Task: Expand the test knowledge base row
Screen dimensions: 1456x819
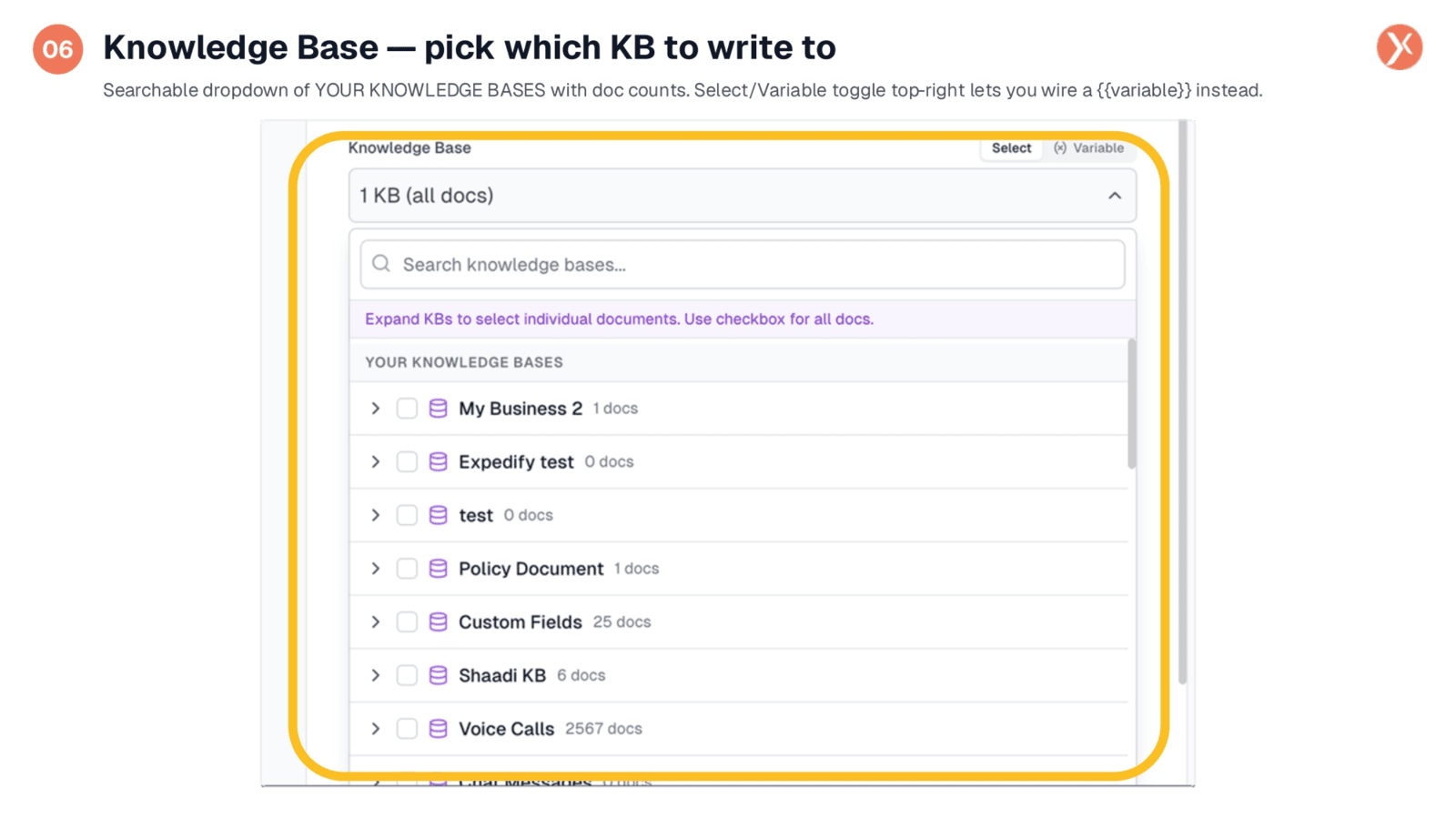Action: (375, 515)
